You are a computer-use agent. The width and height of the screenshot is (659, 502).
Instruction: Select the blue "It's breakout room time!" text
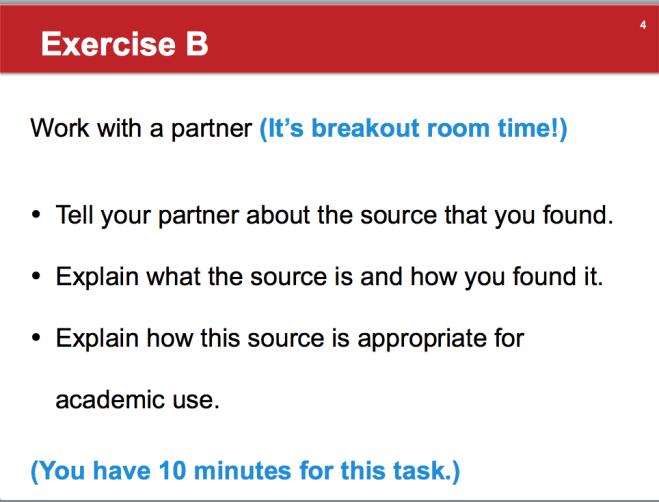[413, 130]
